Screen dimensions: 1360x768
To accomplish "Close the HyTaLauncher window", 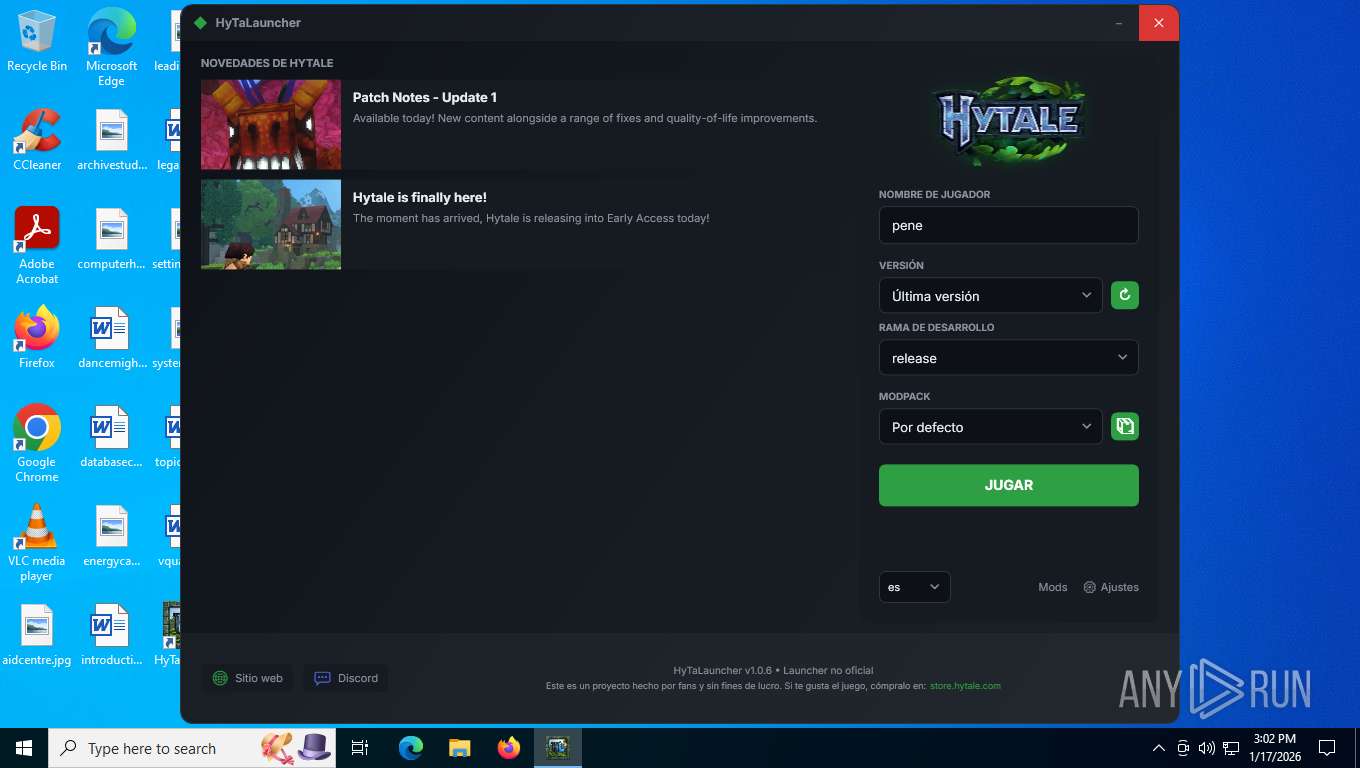I will click(1159, 22).
